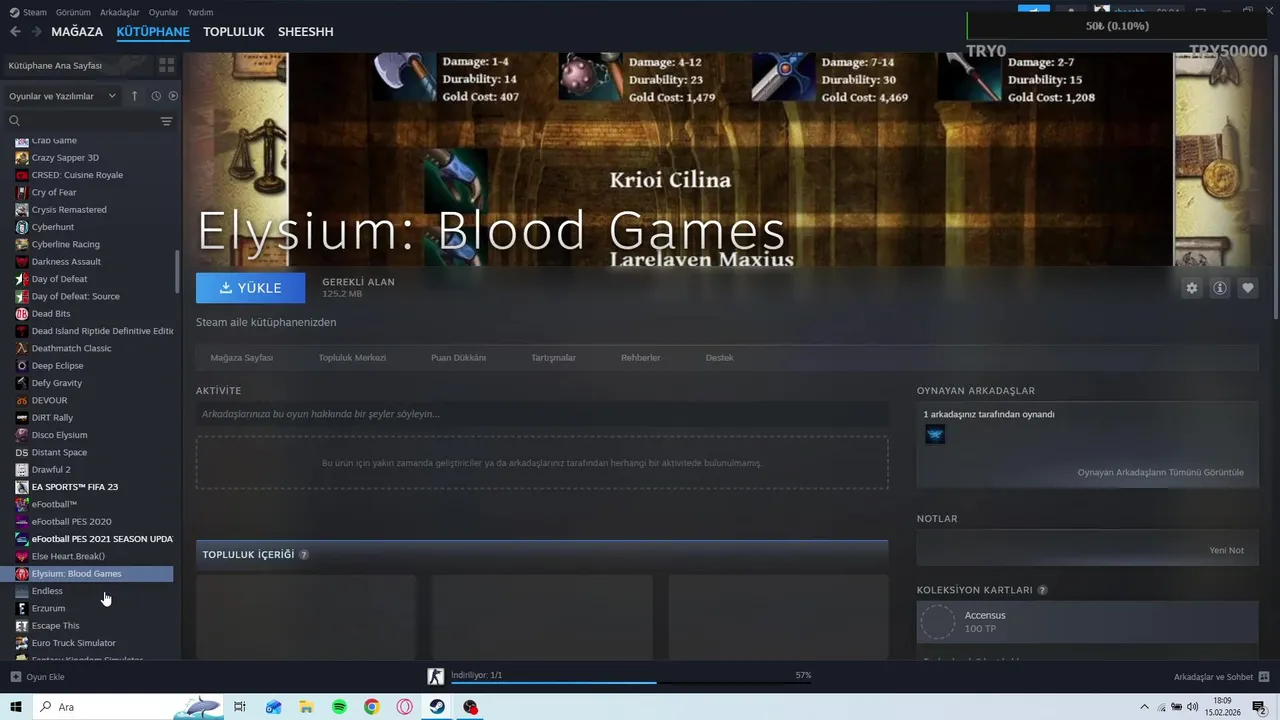The width and height of the screenshot is (1280, 720).
Task: Open downloads via İndiriliyor progress bar
Action: 632,677
